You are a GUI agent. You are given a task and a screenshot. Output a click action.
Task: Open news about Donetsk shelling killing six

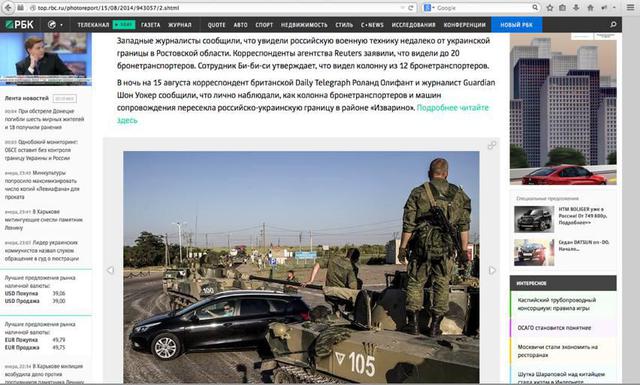[44, 119]
